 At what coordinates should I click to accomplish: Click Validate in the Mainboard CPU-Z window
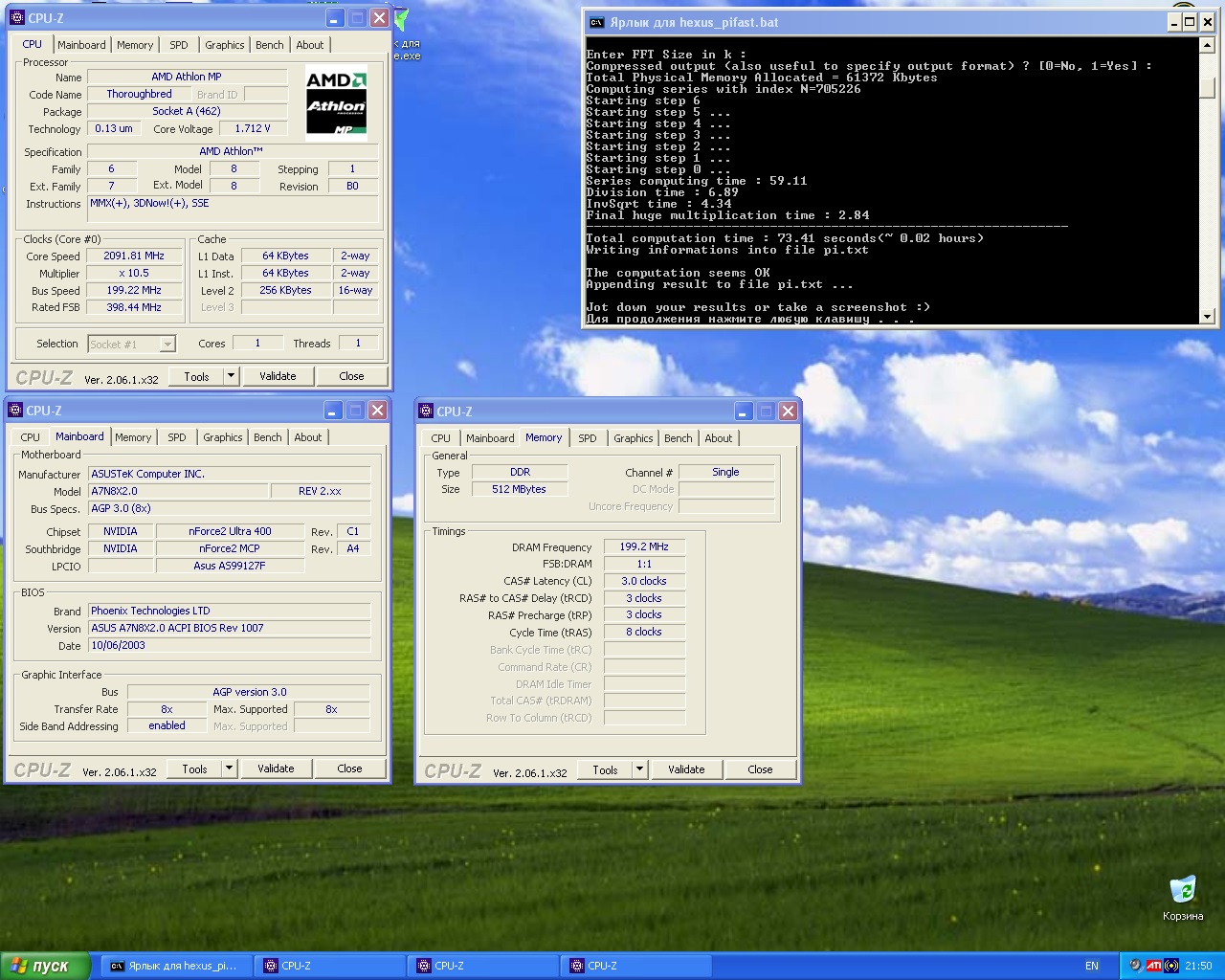[276, 768]
